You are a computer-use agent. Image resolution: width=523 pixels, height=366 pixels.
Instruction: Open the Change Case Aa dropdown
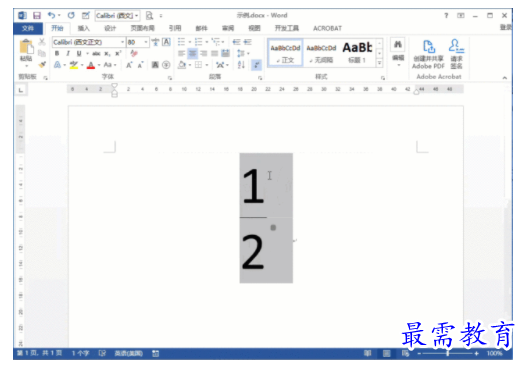(x=110, y=65)
